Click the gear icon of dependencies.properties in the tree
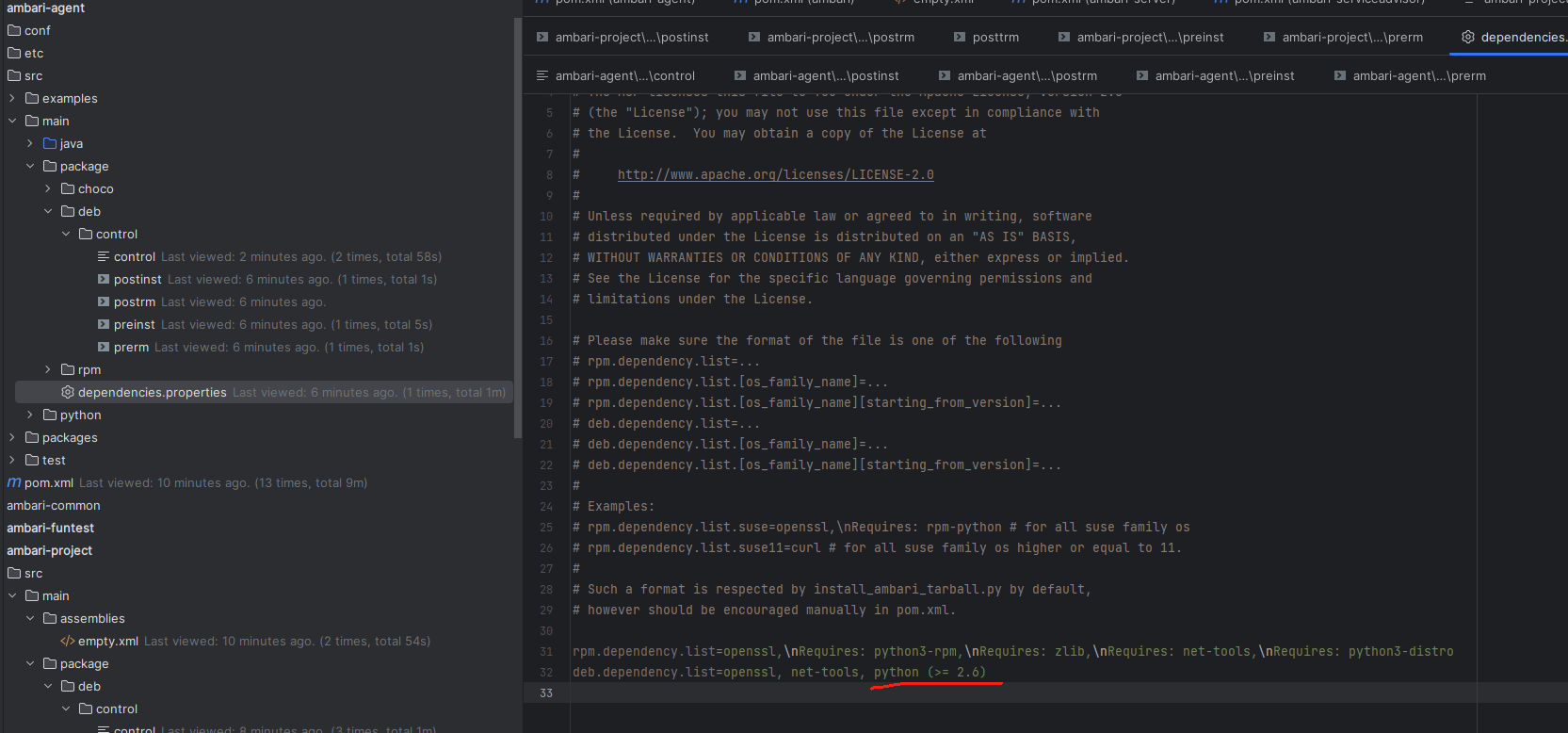Viewport: 1568px width, 733px height. pos(68,392)
